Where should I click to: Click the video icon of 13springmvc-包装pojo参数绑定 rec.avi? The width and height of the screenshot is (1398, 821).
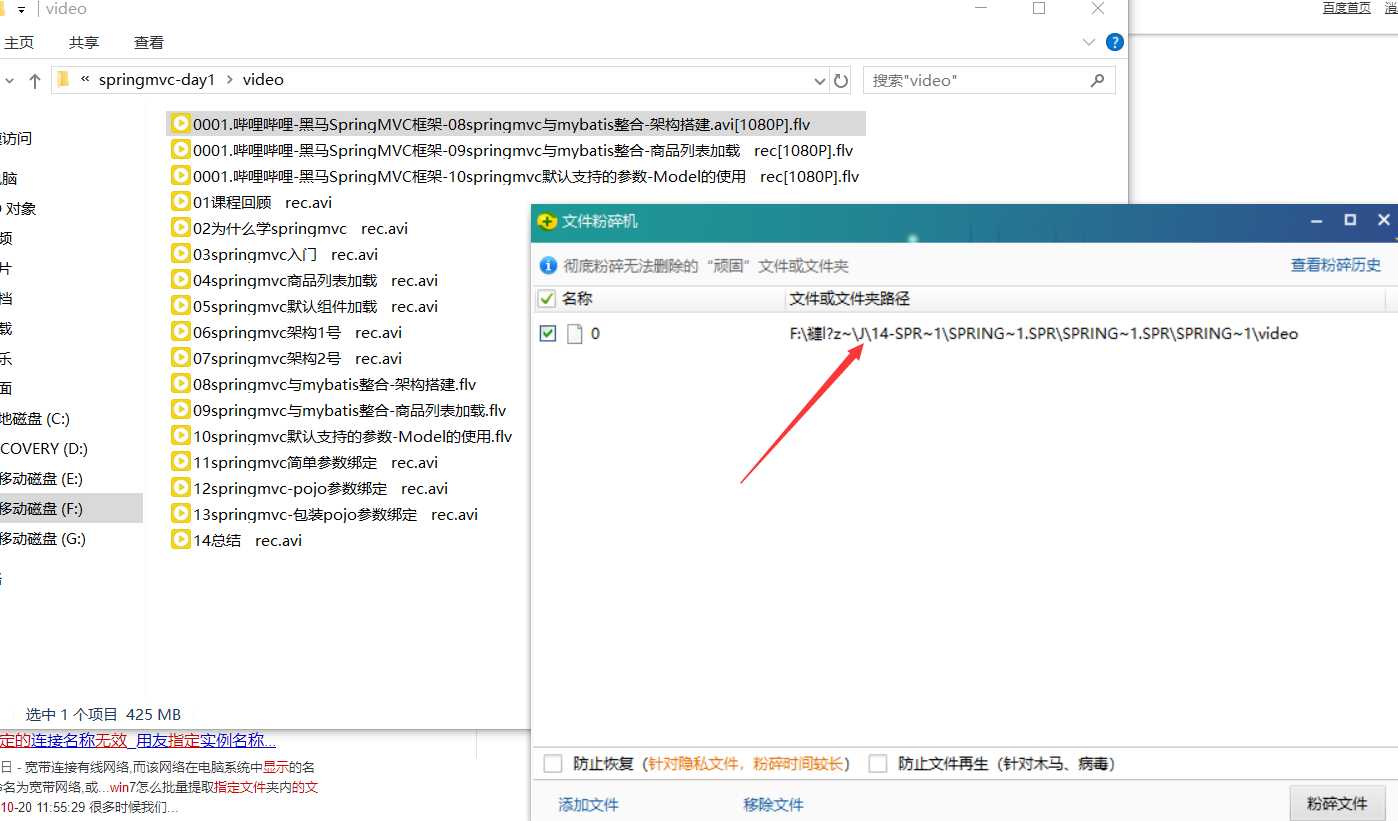point(181,514)
